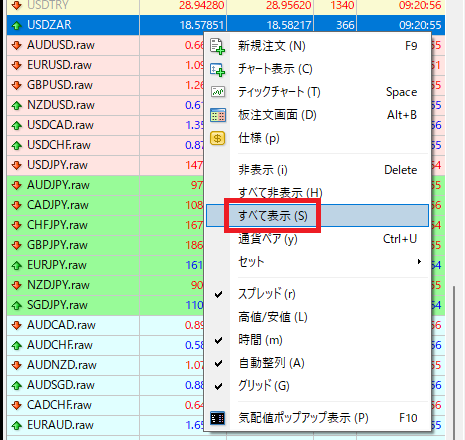465x440 pixels.
Task: Click the green up arrow beside USDZAR
Action: point(17,25)
